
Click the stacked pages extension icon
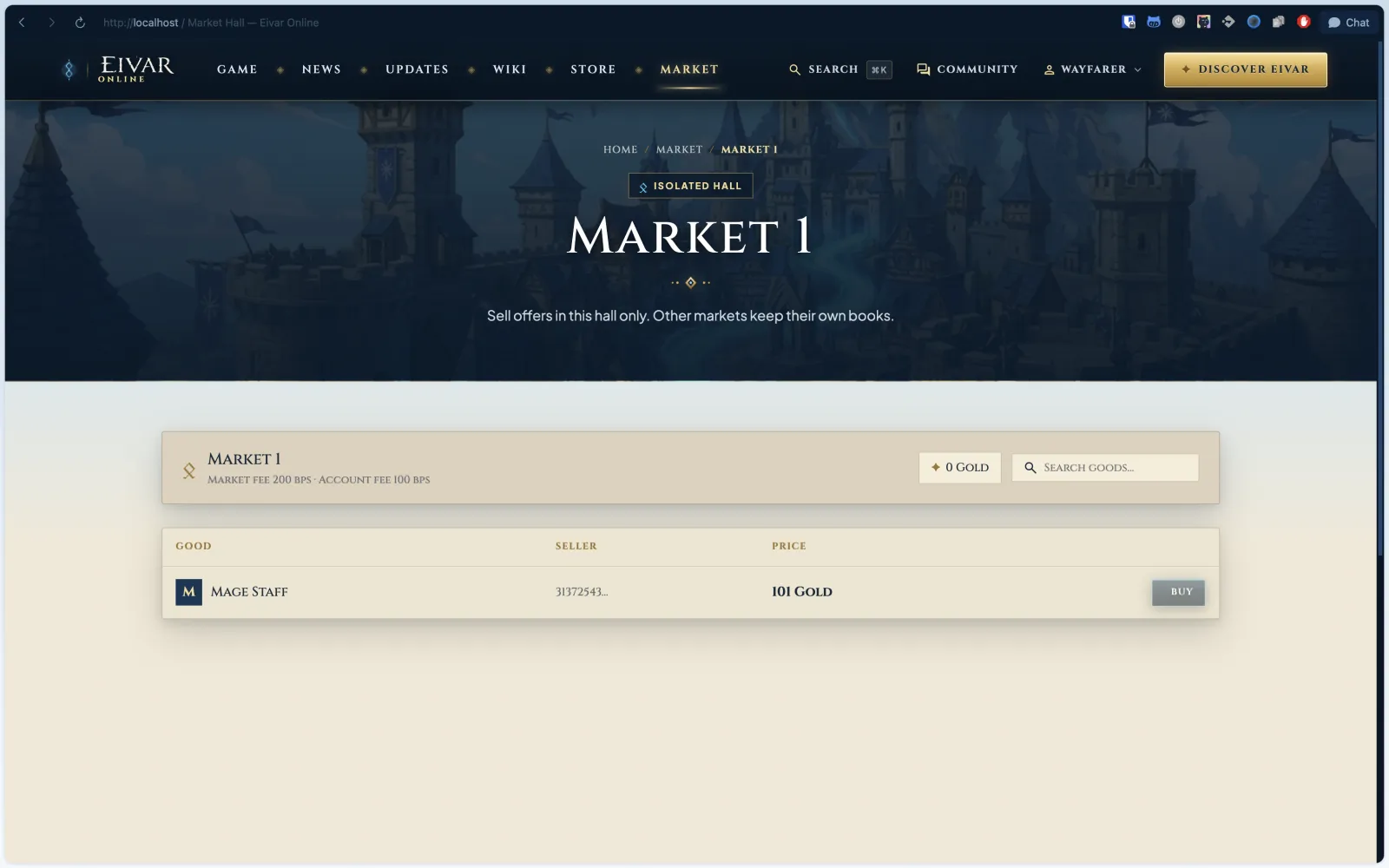pyautogui.click(x=1278, y=23)
